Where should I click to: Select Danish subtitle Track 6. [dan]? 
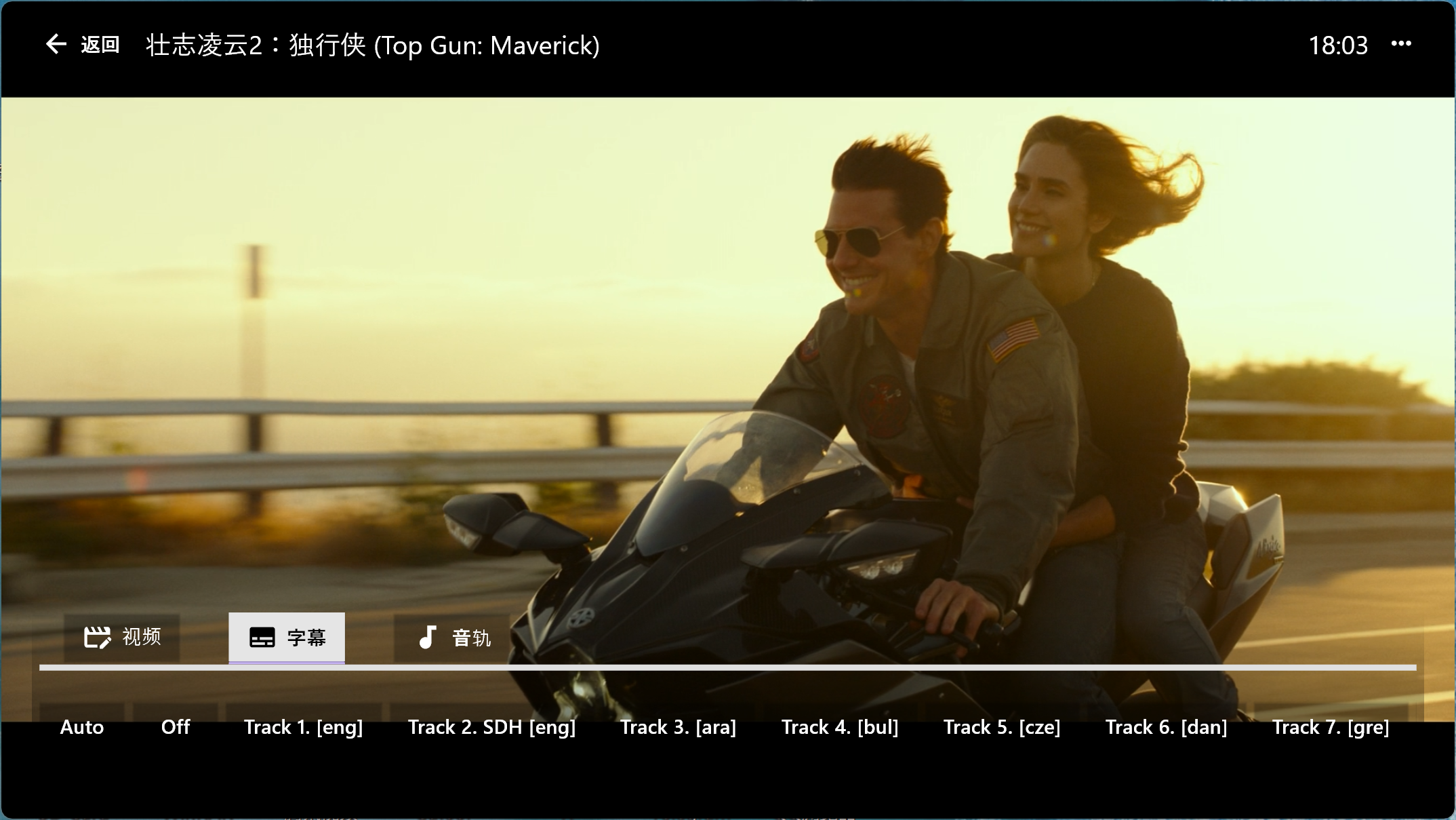coord(1166,727)
